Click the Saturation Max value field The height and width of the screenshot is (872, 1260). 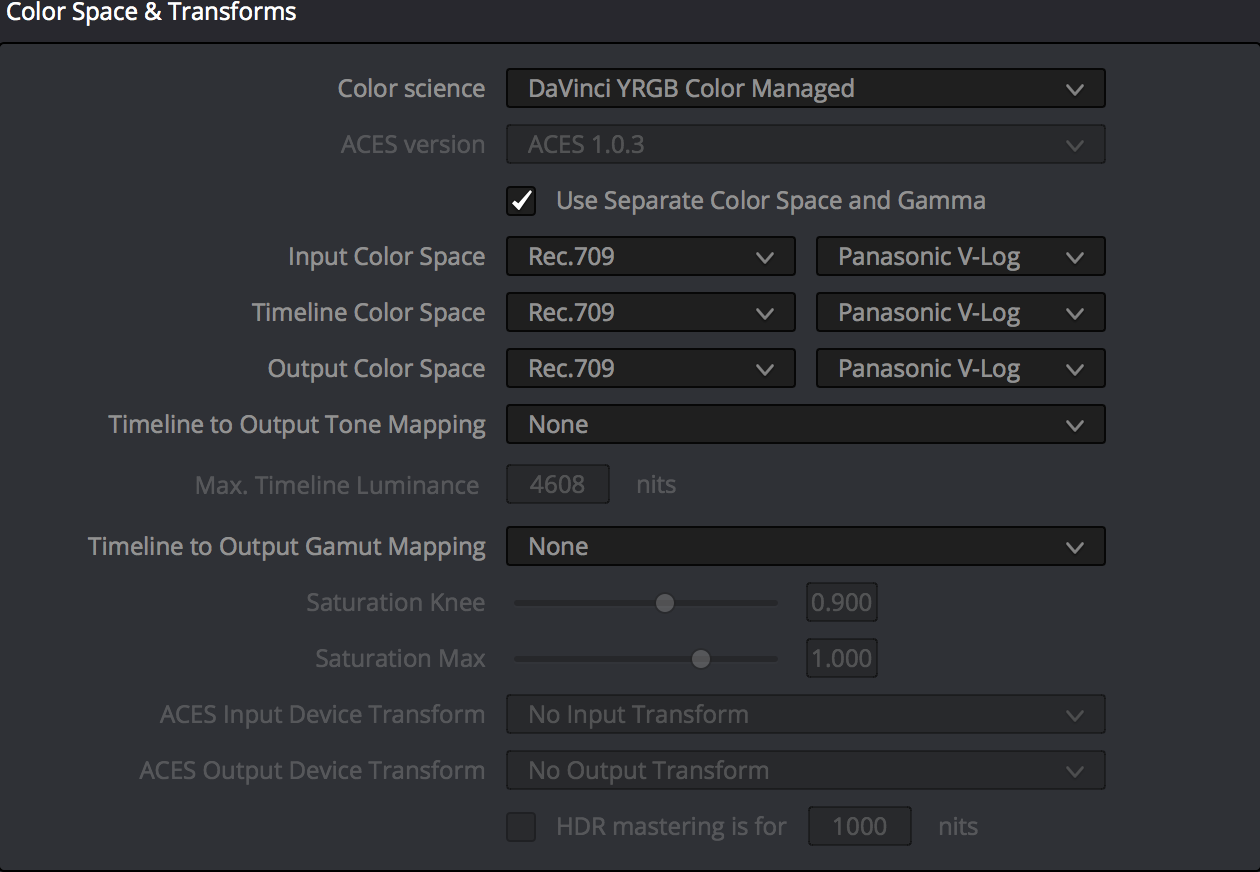pos(842,659)
